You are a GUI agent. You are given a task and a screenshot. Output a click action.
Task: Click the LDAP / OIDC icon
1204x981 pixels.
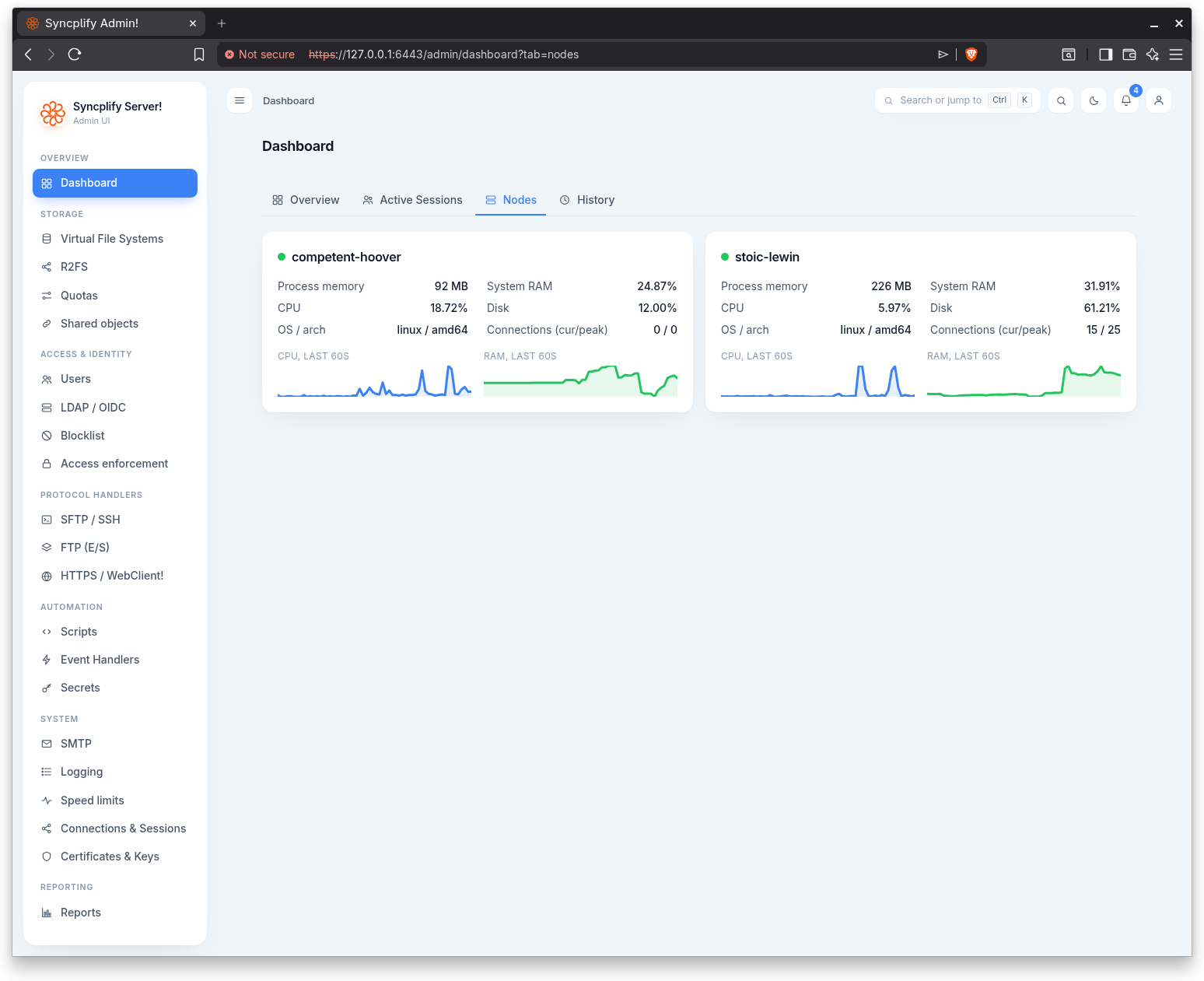point(47,408)
